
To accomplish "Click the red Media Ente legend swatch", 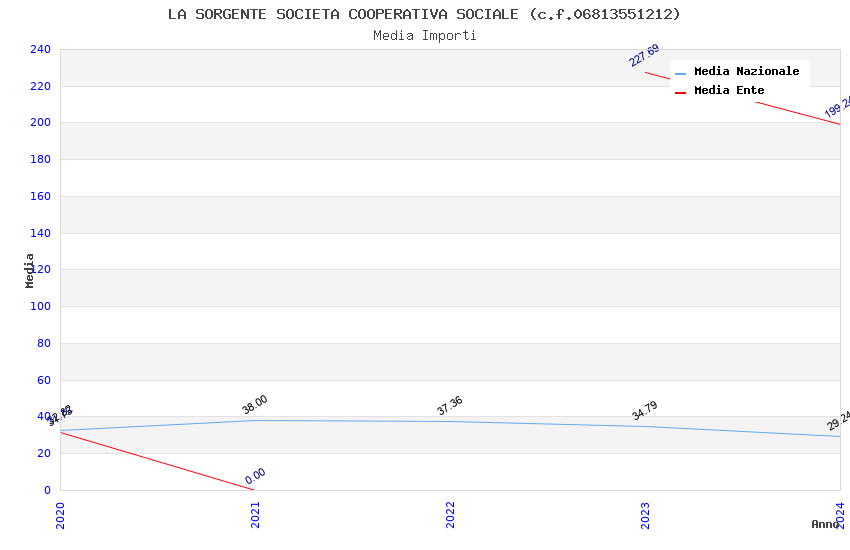I will tap(680, 93).
